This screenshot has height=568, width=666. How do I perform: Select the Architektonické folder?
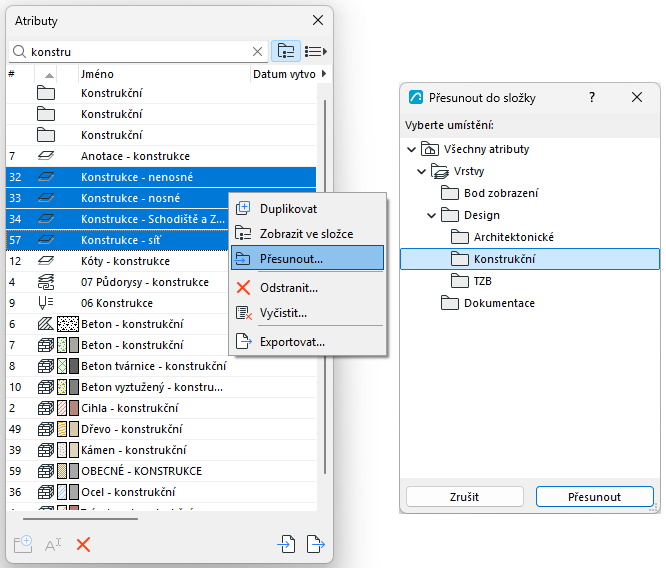[514, 237]
